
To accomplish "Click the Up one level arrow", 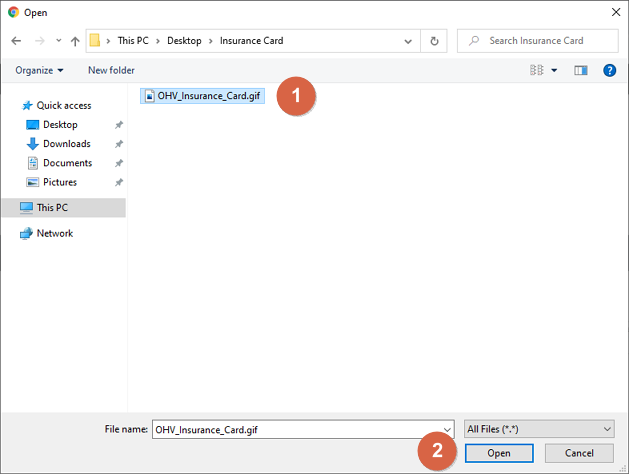I will pos(75,41).
